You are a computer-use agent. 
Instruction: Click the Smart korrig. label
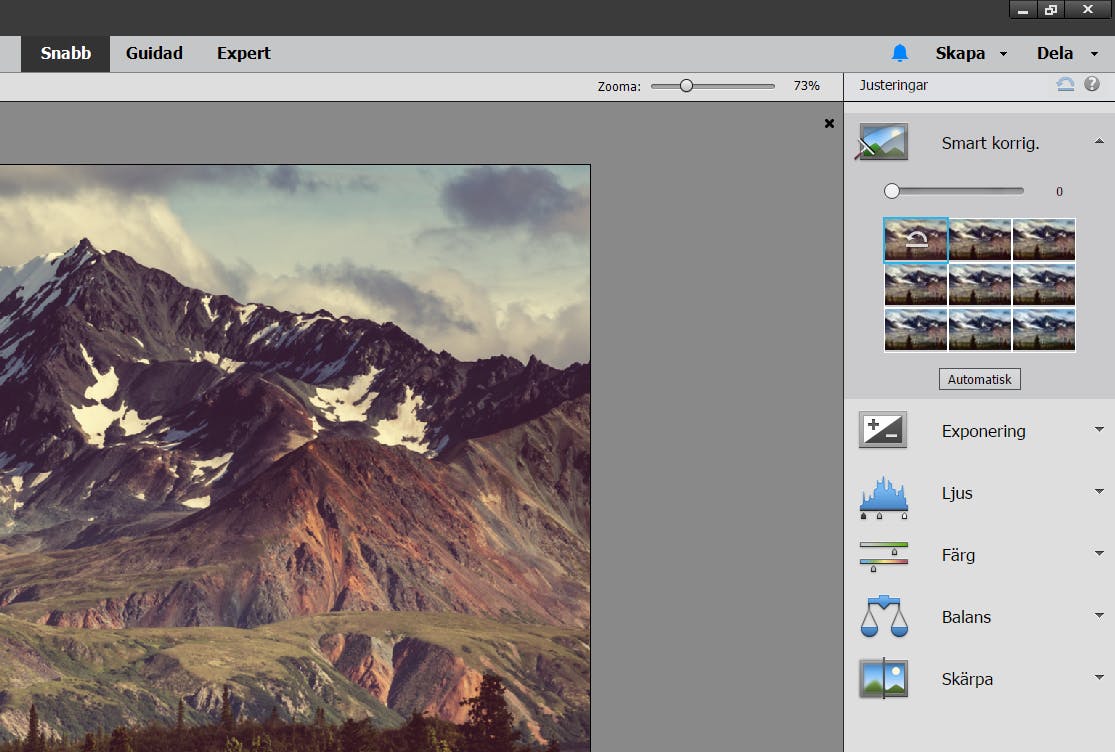[991, 144]
